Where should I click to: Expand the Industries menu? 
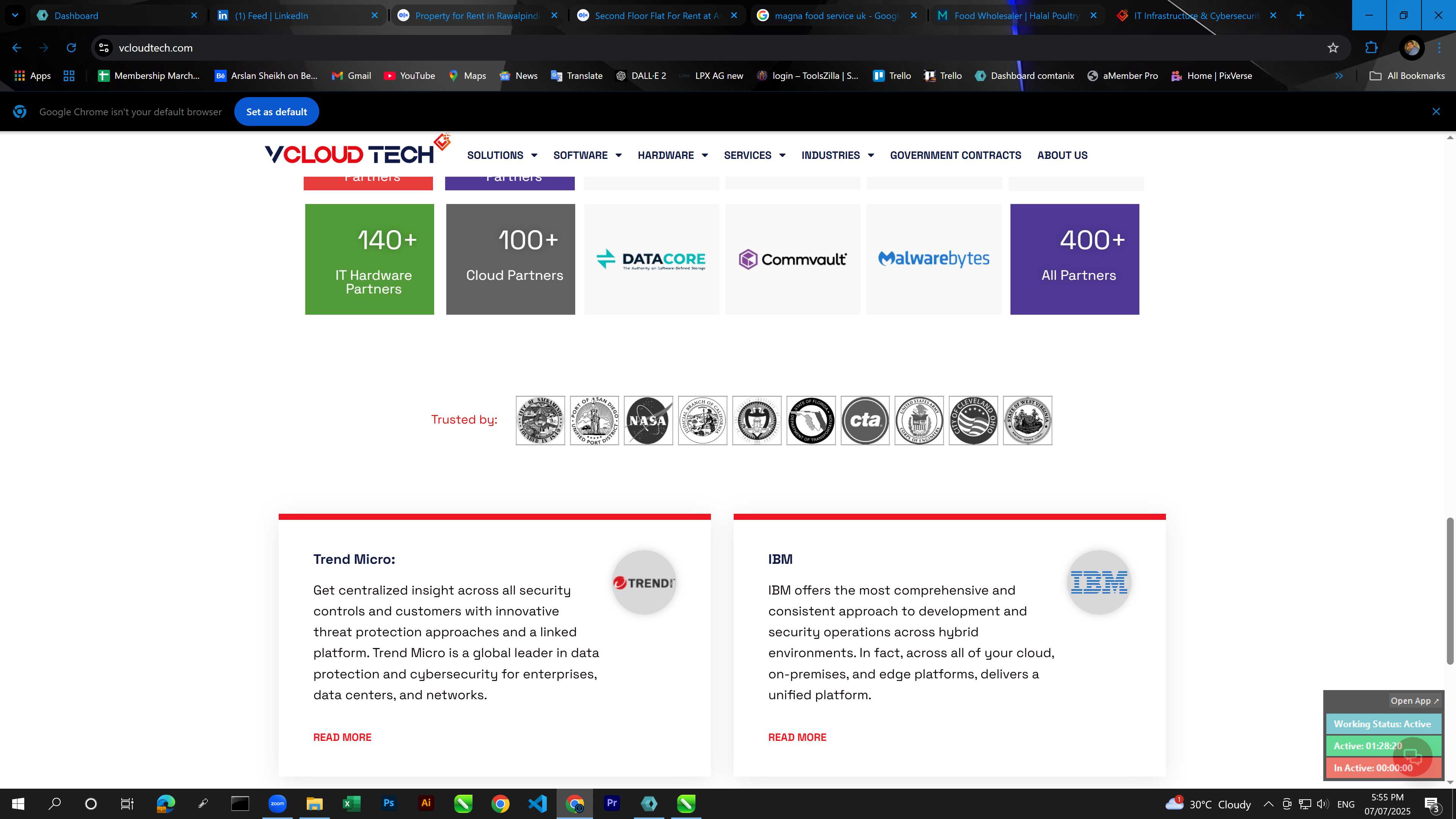[x=838, y=155]
